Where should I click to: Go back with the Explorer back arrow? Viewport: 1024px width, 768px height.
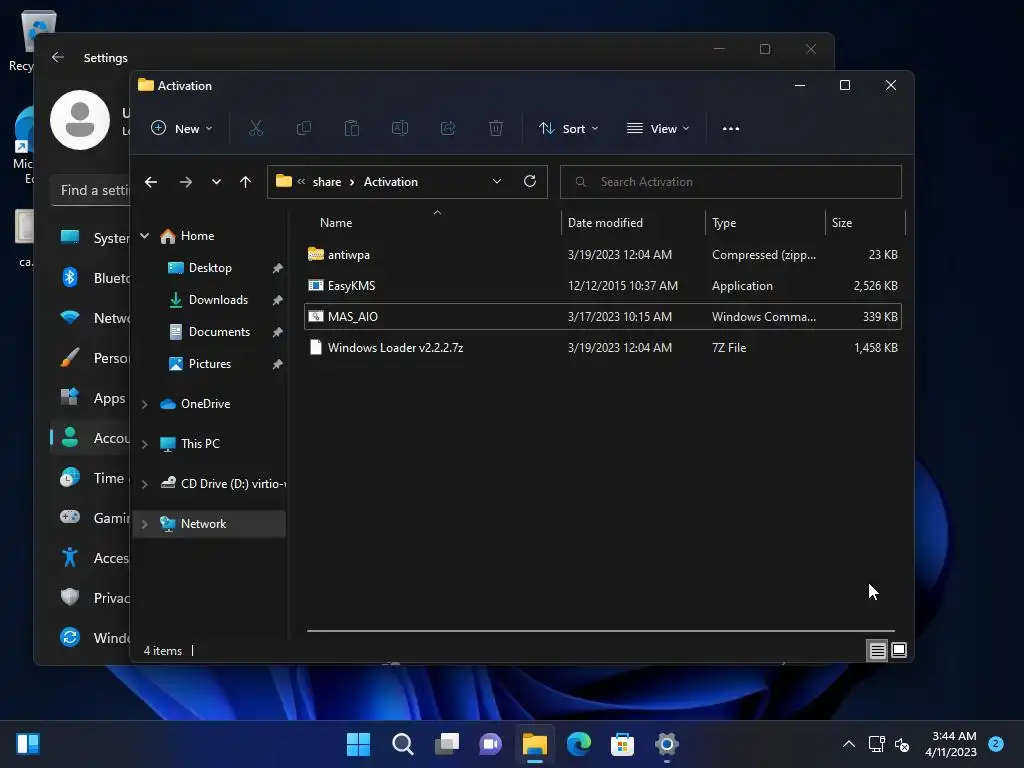(x=151, y=182)
